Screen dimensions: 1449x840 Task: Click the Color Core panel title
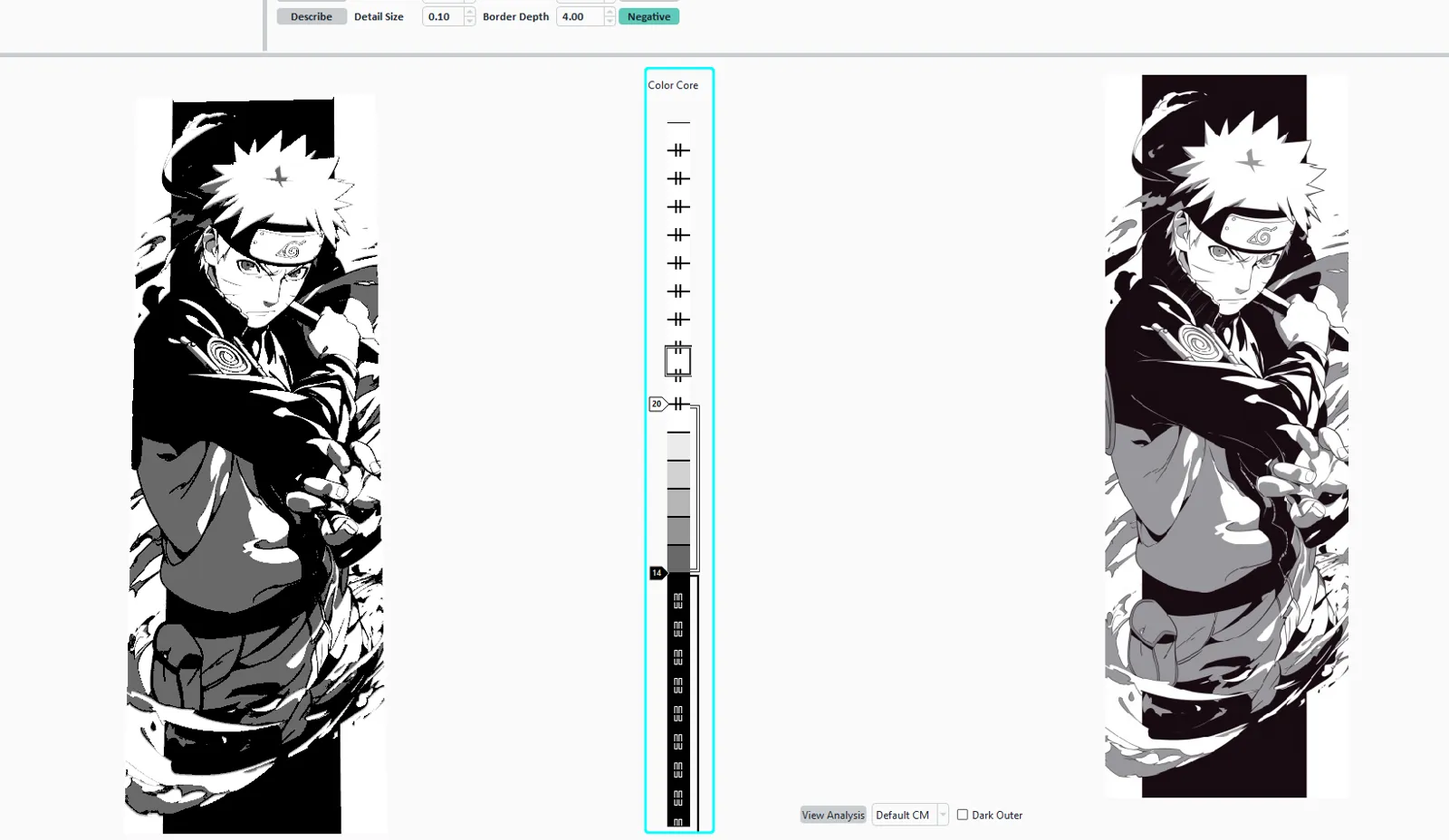[673, 85]
